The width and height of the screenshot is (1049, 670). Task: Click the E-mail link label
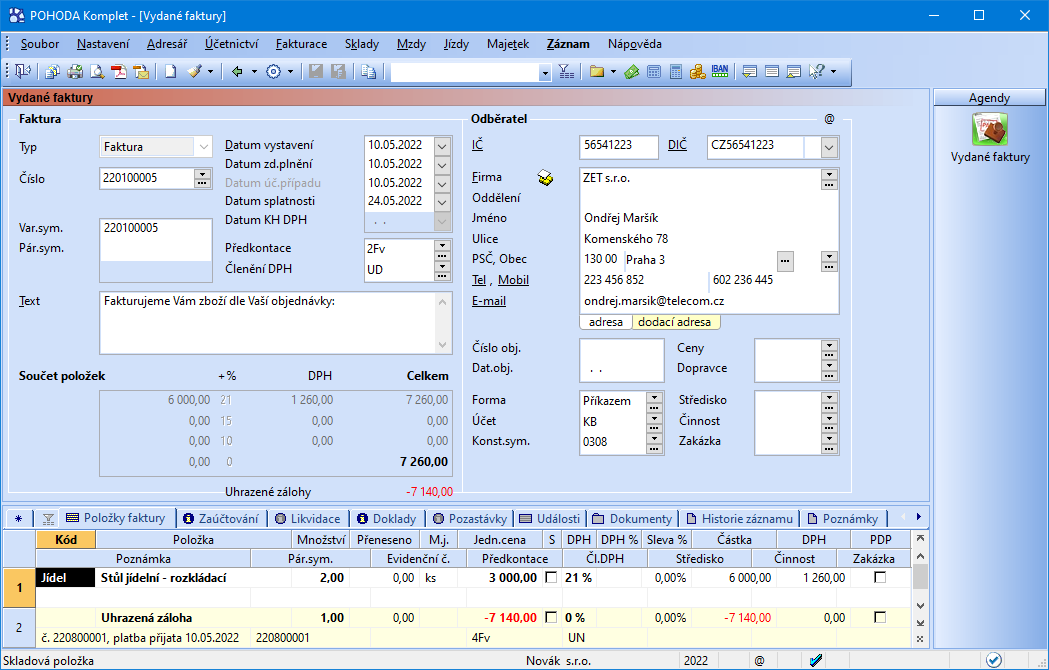point(488,301)
